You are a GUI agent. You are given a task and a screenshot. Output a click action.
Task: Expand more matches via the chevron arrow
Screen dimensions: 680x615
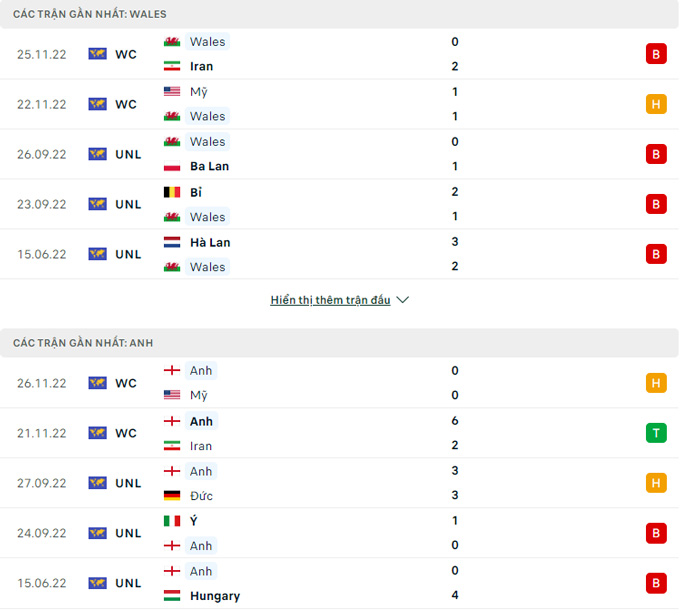[403, 300]
